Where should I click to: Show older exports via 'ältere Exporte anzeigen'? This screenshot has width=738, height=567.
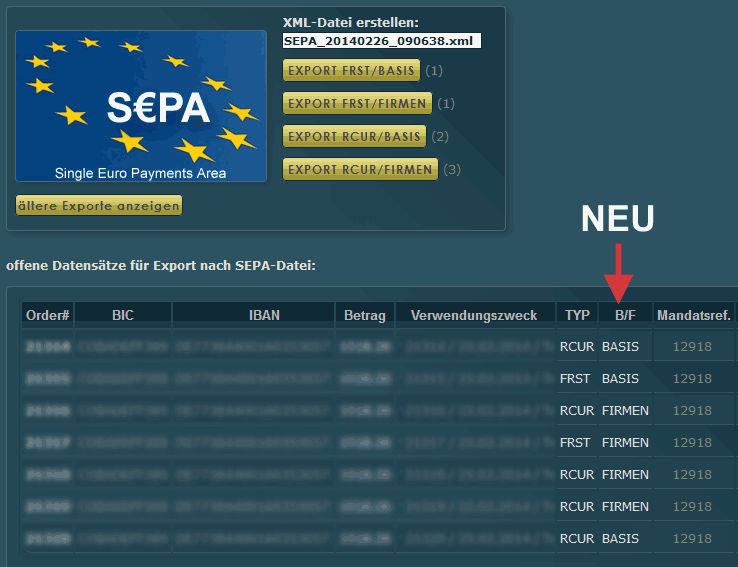click(x=99, y=206)
